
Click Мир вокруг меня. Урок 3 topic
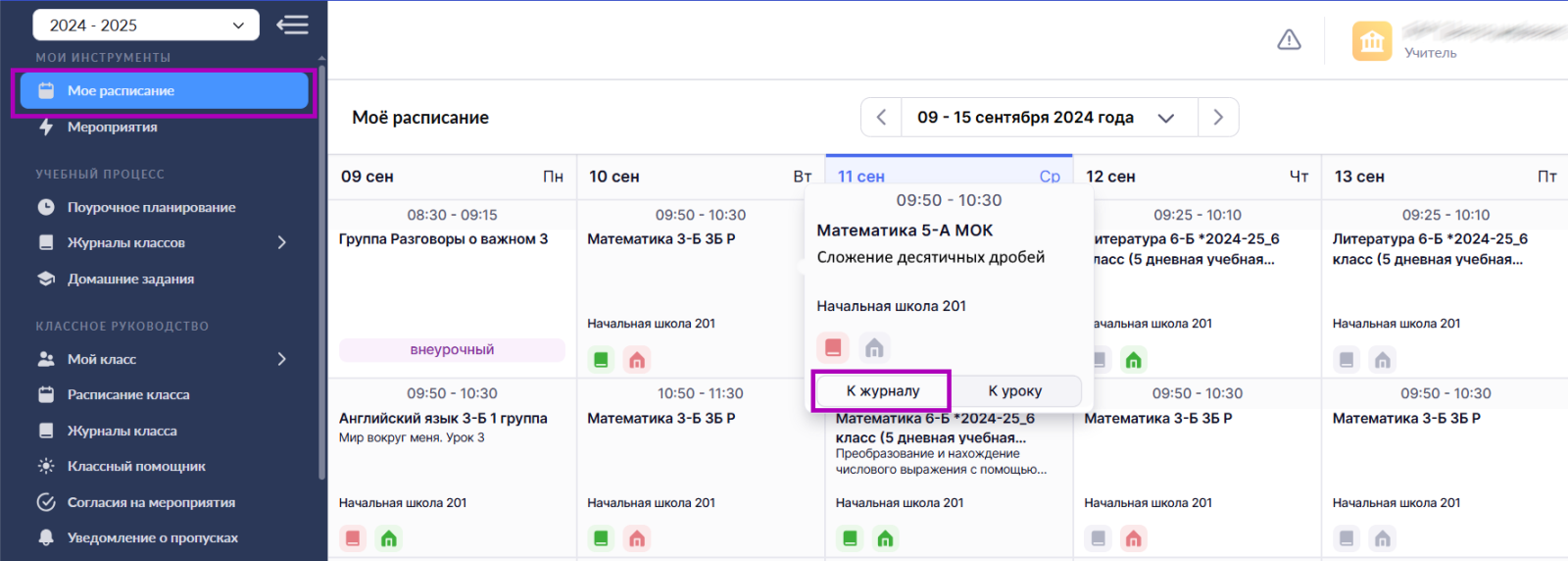pyautogui.click(x=412, y=437)
